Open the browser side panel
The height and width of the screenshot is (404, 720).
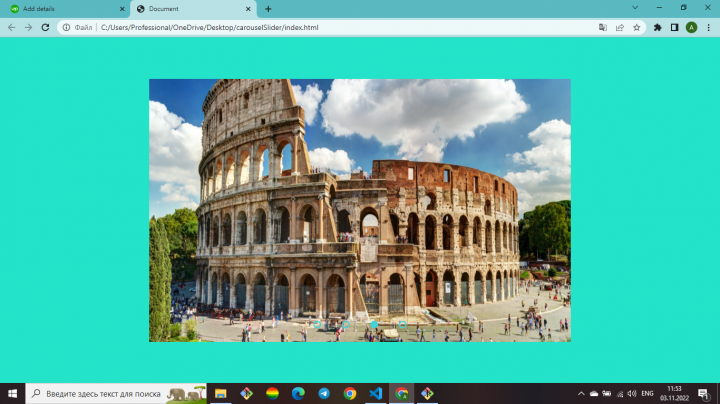coord(675,28)
